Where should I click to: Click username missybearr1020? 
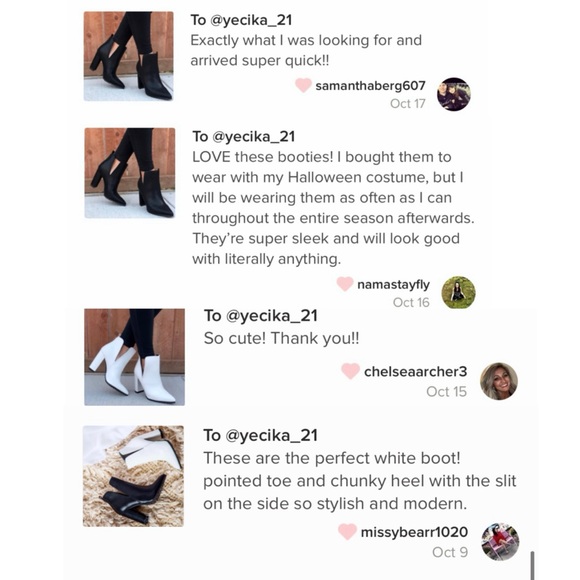pyautogui.click(x=414, y=532)
